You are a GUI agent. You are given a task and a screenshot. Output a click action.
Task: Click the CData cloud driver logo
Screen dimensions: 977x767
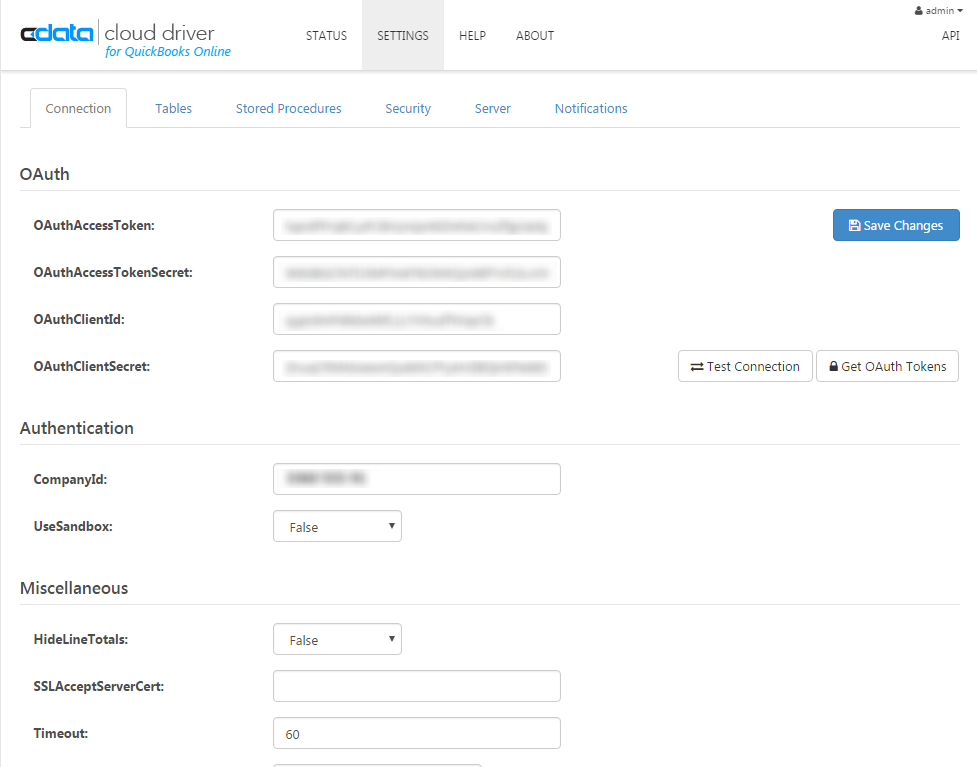click(x=125, y=39)
